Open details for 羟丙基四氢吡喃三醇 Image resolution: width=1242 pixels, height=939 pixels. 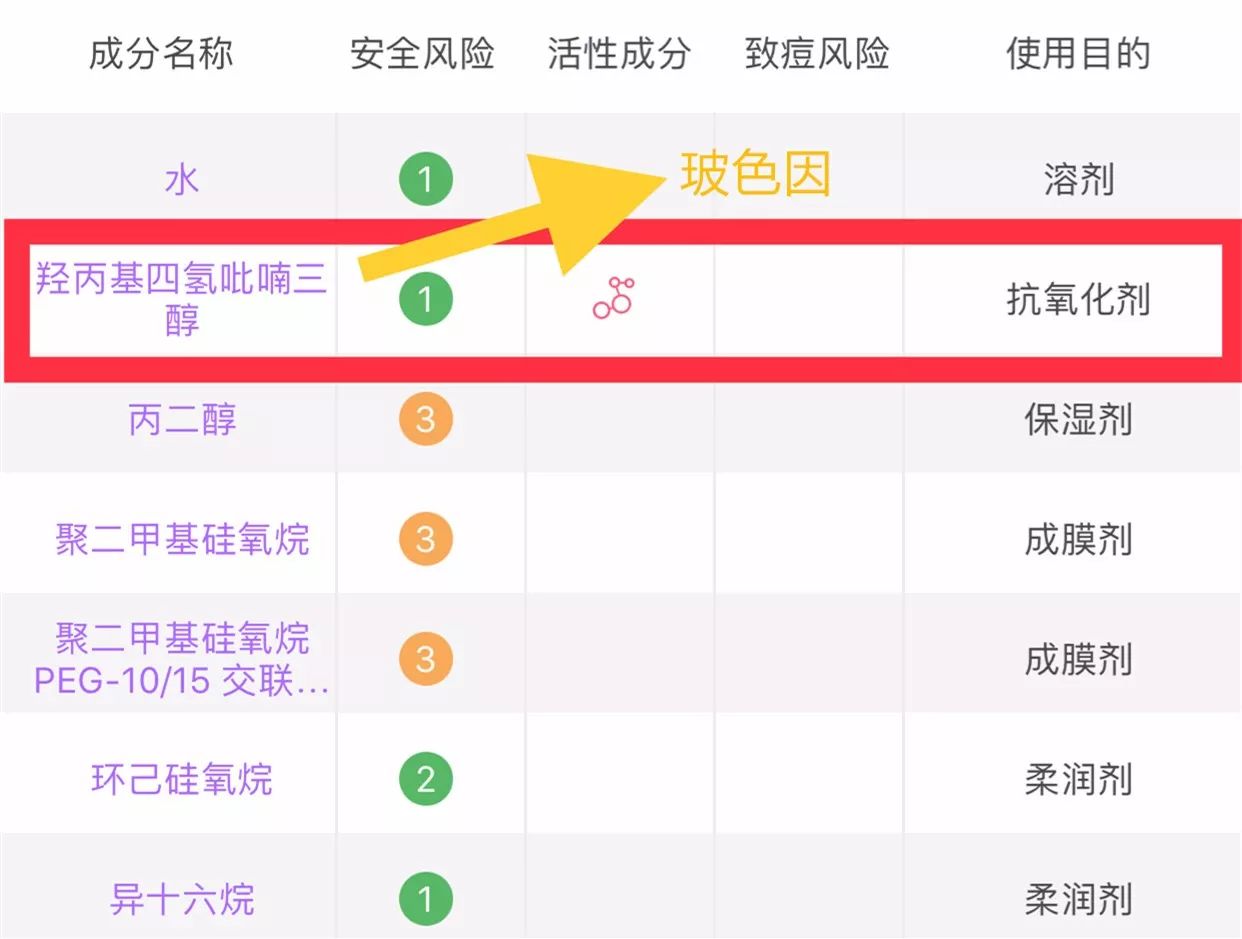pyautogui.click(x=180, y=298)
